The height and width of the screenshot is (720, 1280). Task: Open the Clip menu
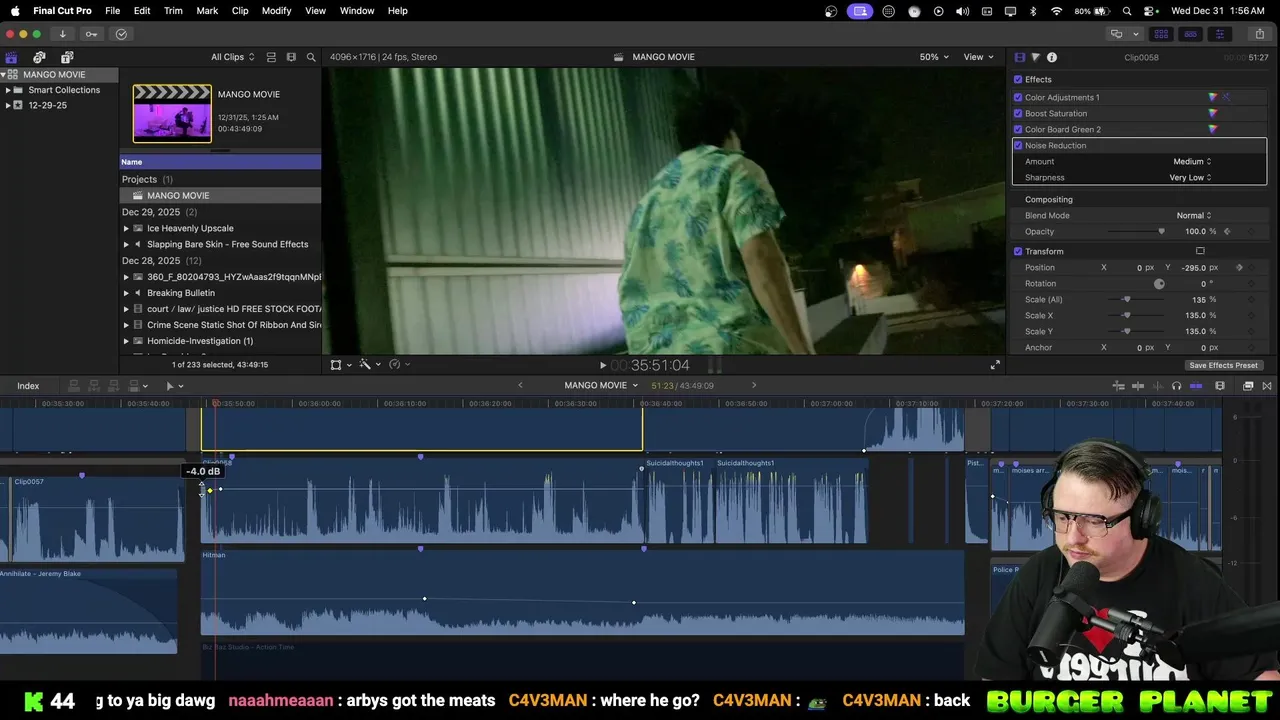click(x=240, y=11)
